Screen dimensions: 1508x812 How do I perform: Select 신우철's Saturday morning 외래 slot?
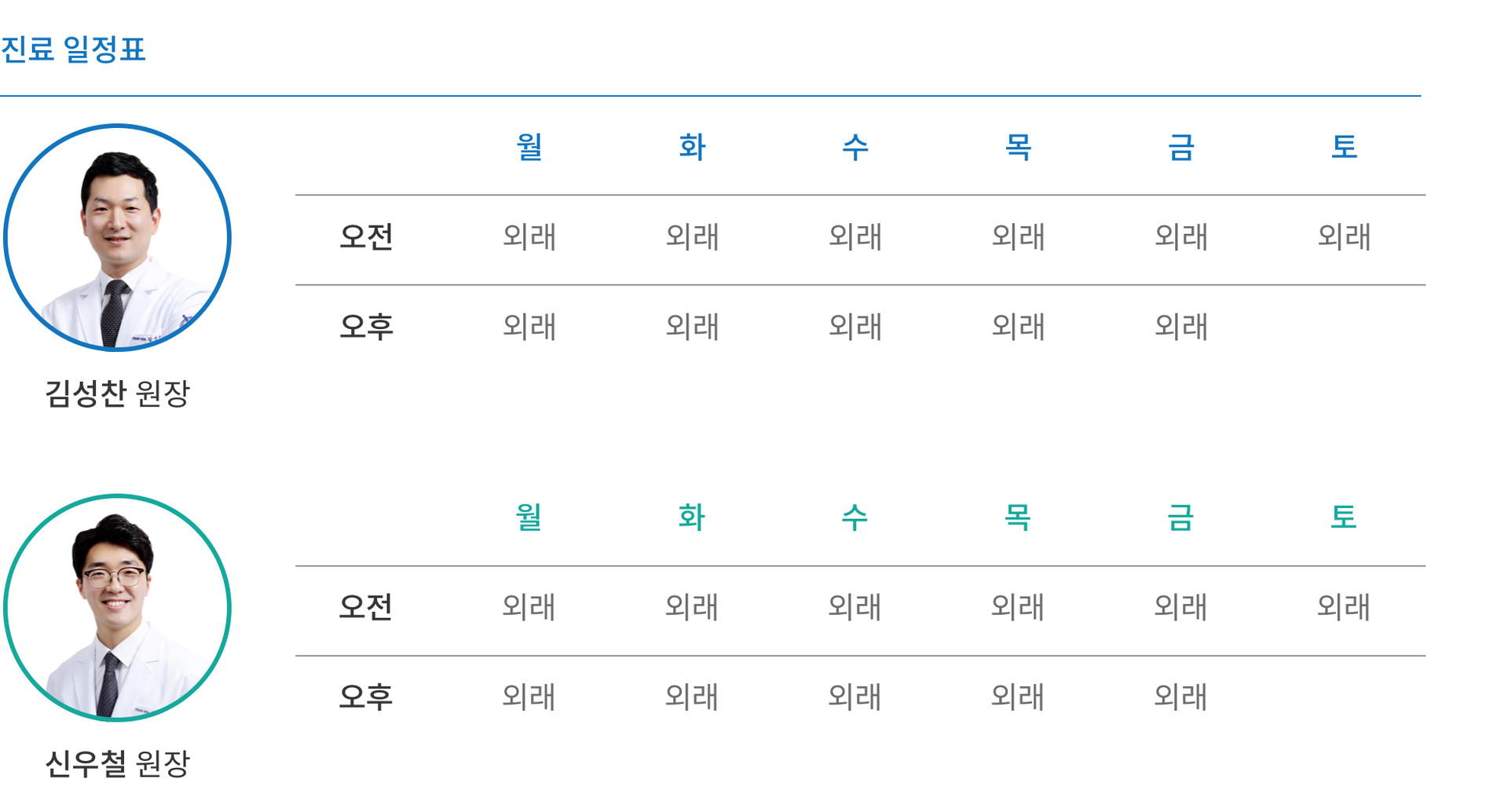click(x=1343, y=607)
